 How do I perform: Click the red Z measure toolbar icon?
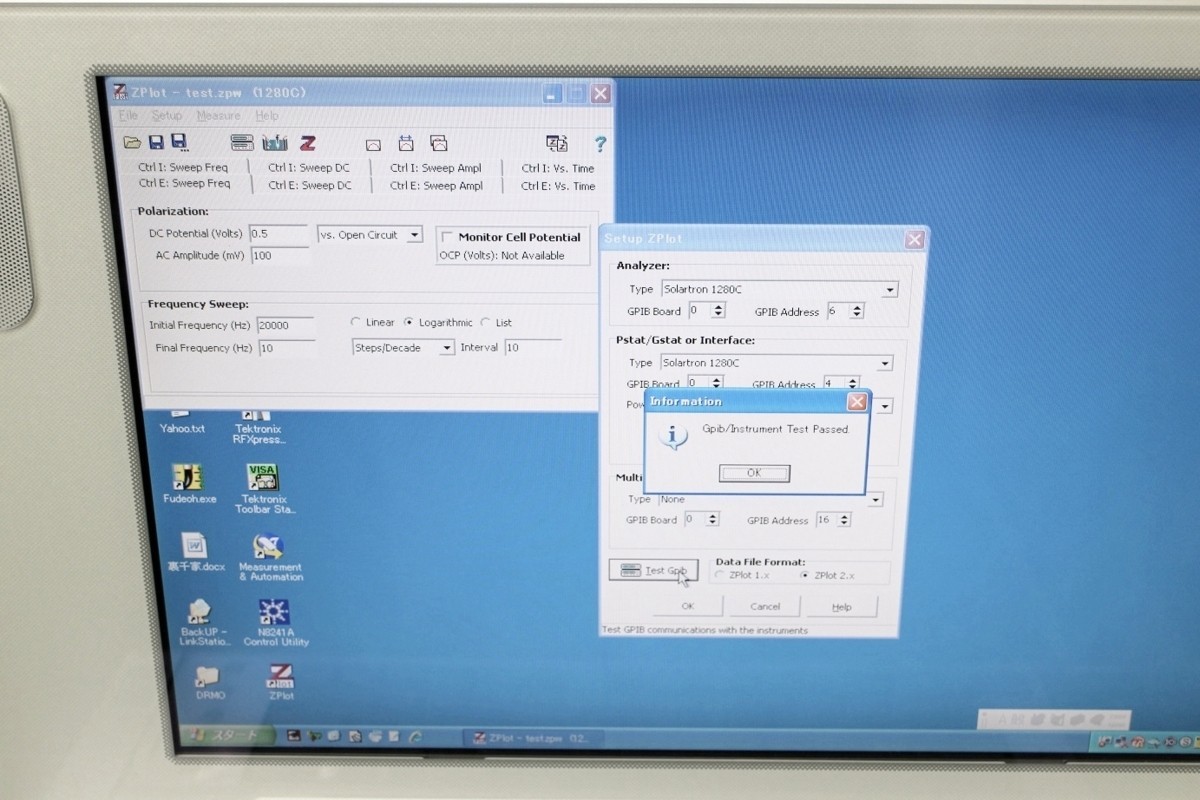[308, 143]
